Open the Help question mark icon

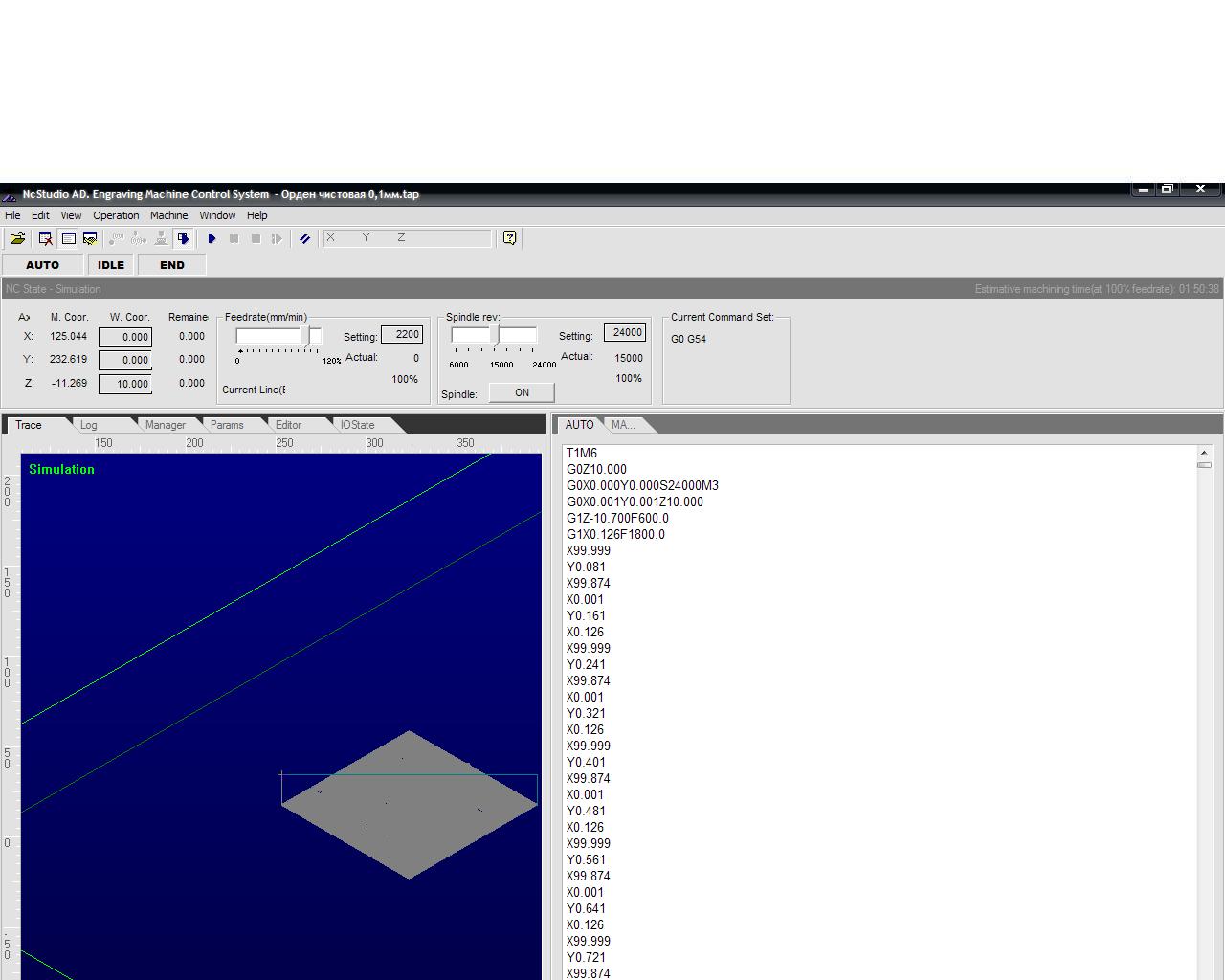(x=509, y=238)
